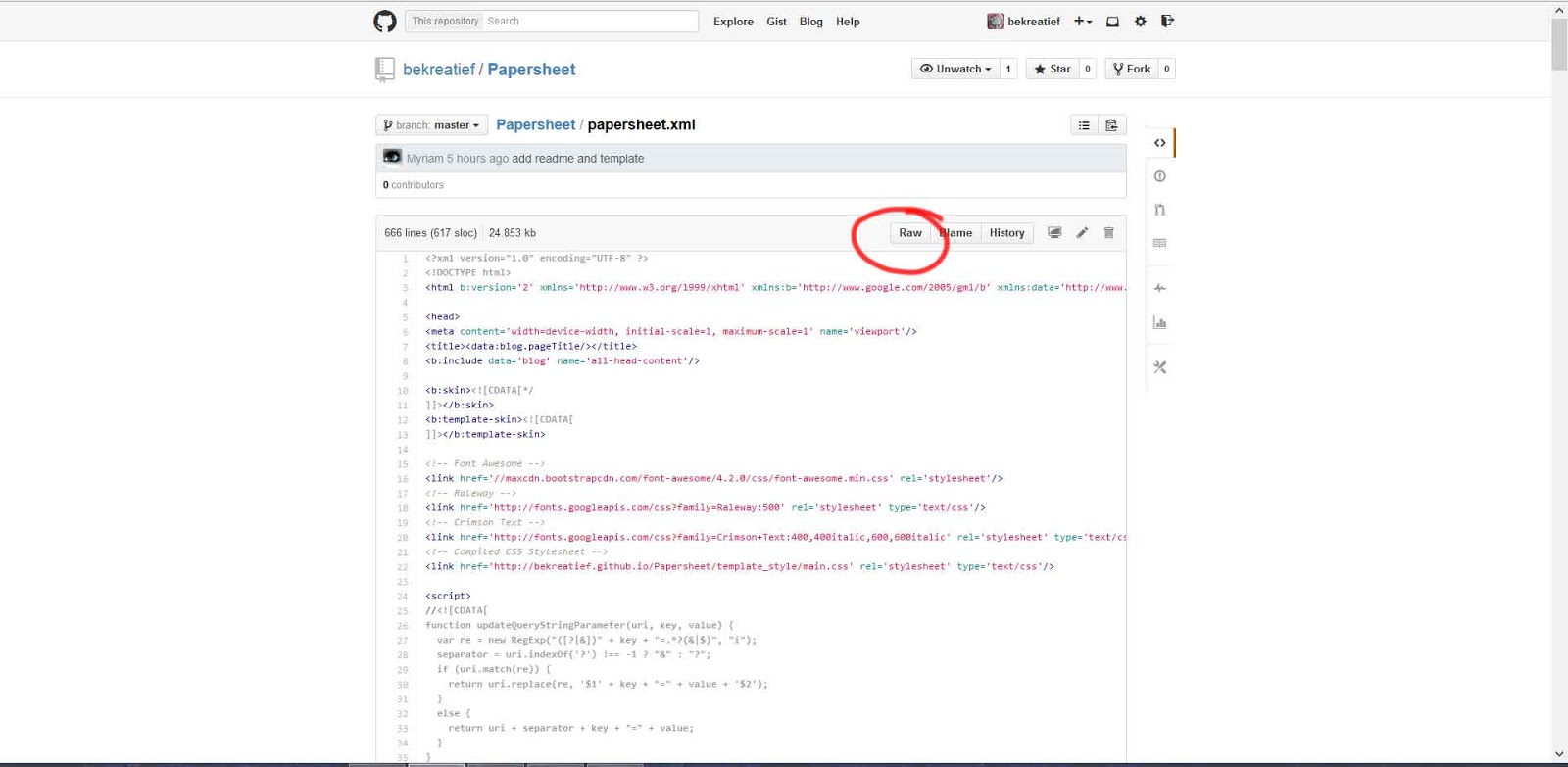Open the create new plus menu
The width and height of the screenshot is (1568, 767).
[1083, 21]
